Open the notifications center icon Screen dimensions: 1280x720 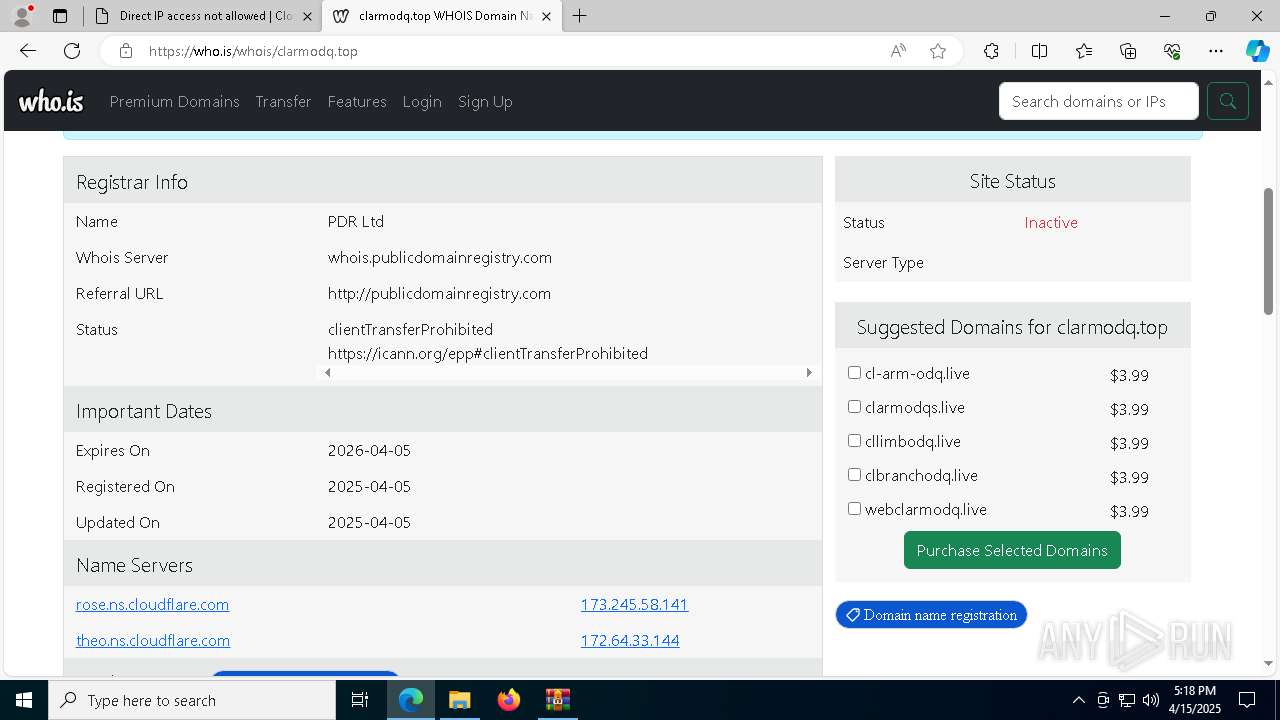[x=1247, y=700]
